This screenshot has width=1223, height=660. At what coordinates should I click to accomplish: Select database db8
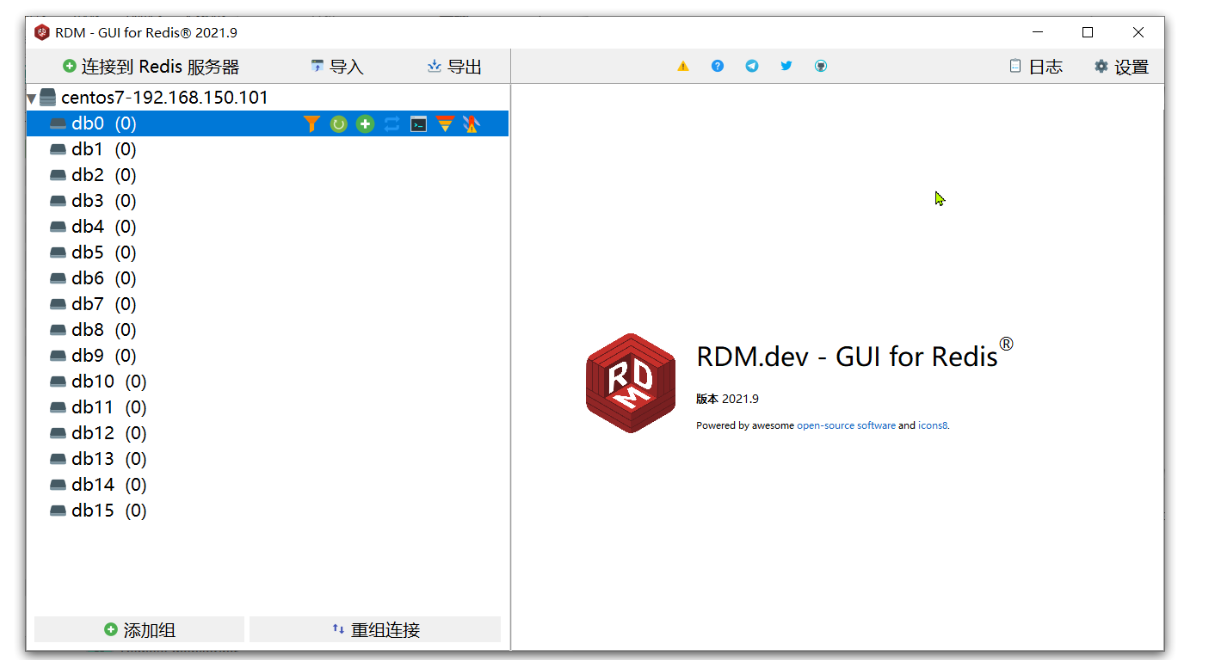268,330
